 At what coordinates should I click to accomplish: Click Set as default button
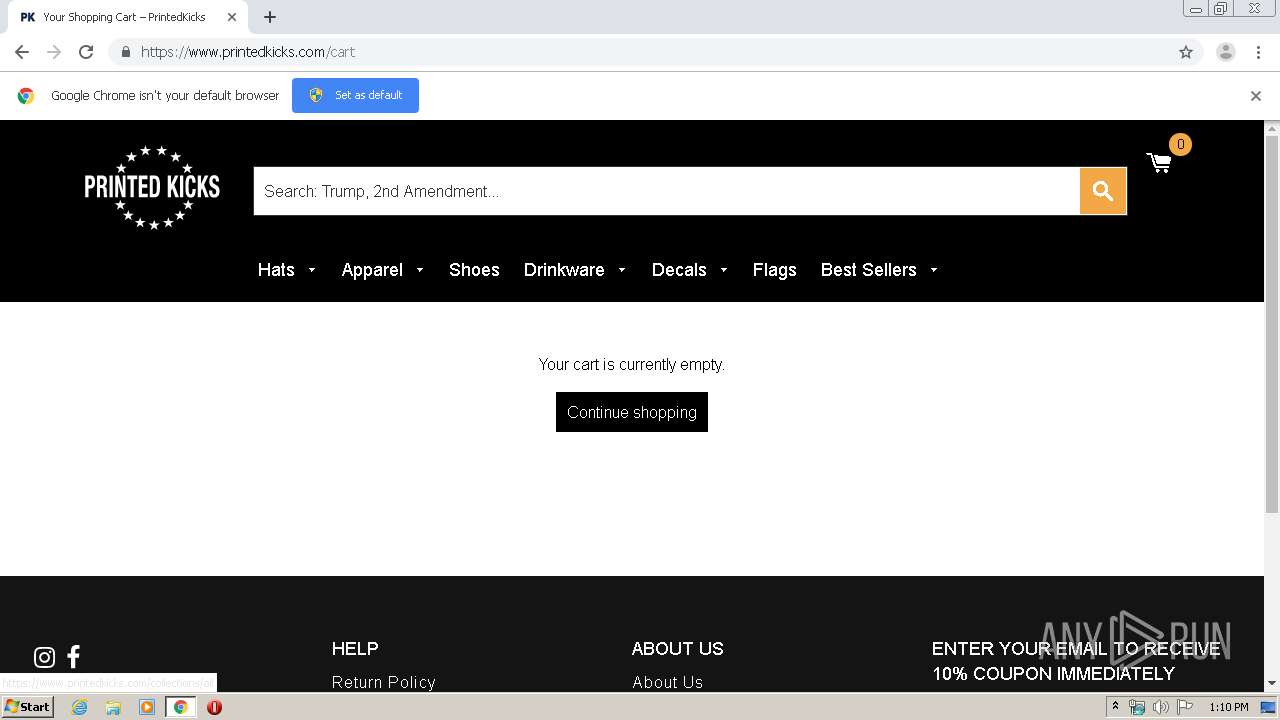[355, 95]
